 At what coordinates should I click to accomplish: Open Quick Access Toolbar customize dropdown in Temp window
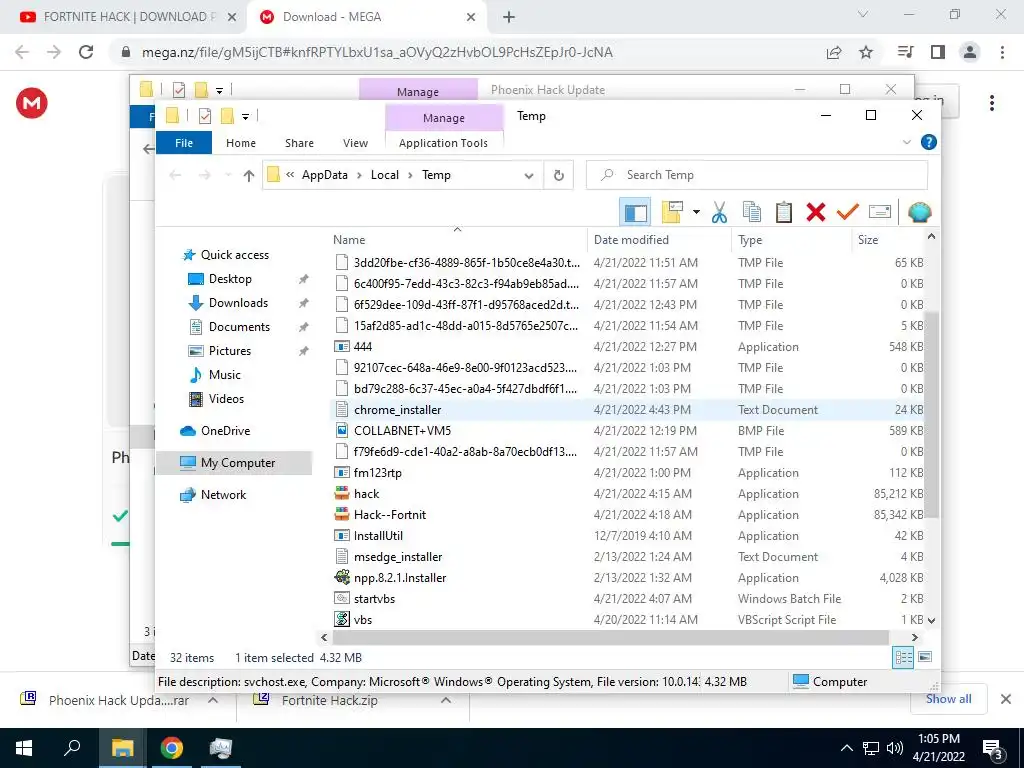pos(246,116)
